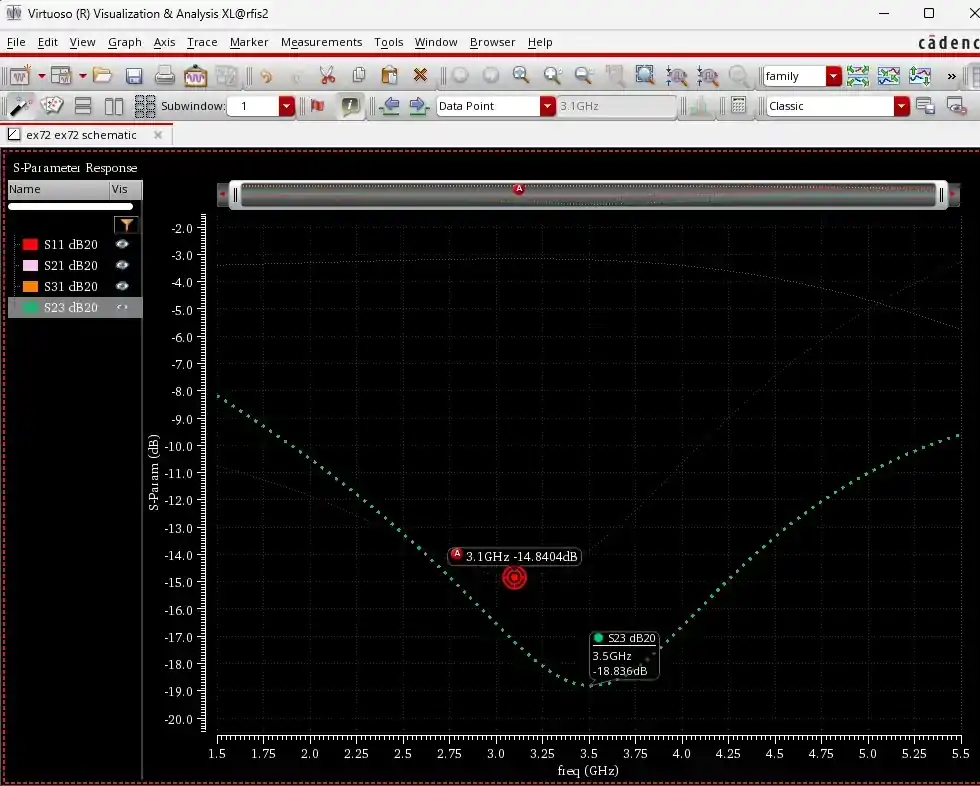Viewport: 980px width, 786px height.
Task: Open the Classic workspace dropdown
Action: [x=901, y=106]
